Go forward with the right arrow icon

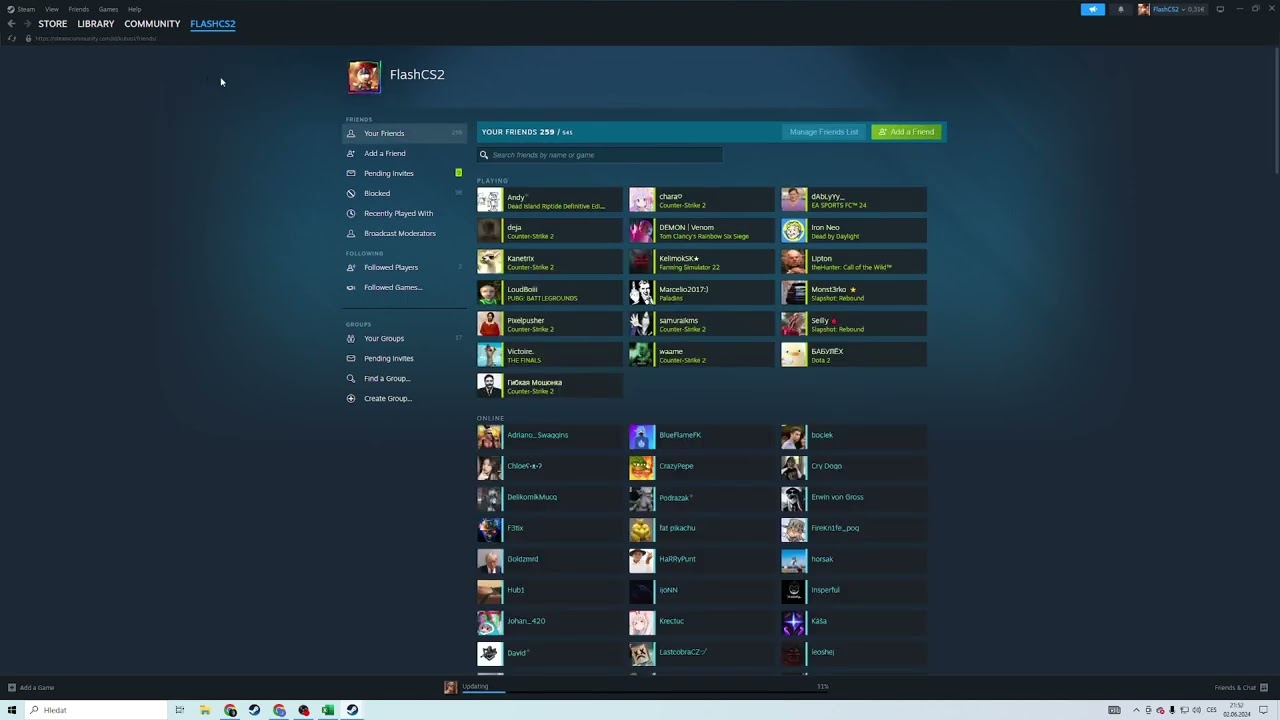26,24
